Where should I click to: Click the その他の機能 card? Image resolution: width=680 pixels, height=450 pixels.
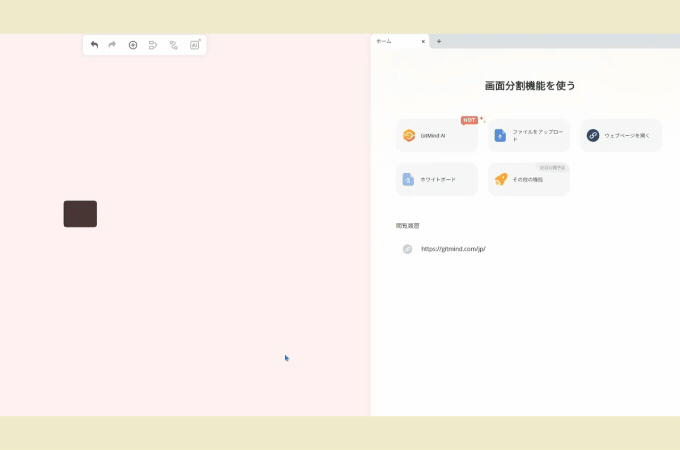[x=528, y=179]
